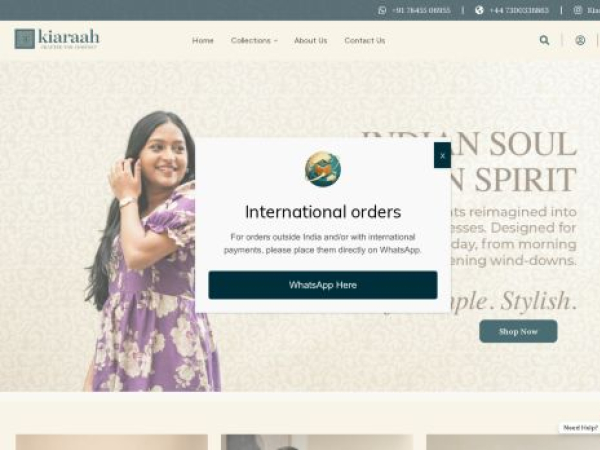Click the WhatsApp Here button
The image size is (600, 450).
click(323, 285)
